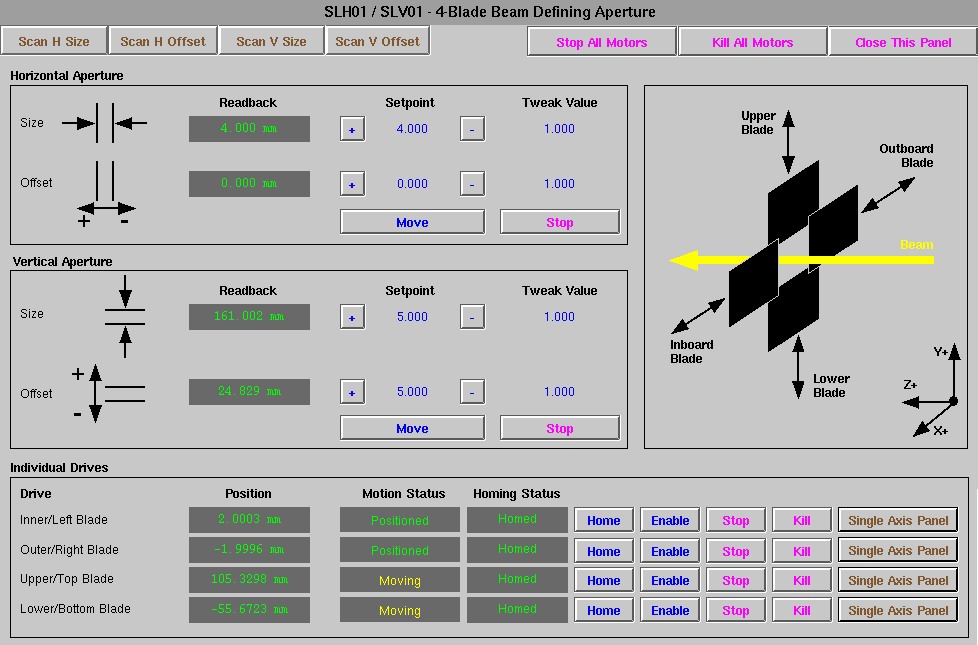Stop the Upper/Top Blade drive
The image size is (978, 645).
pos(736,580)
